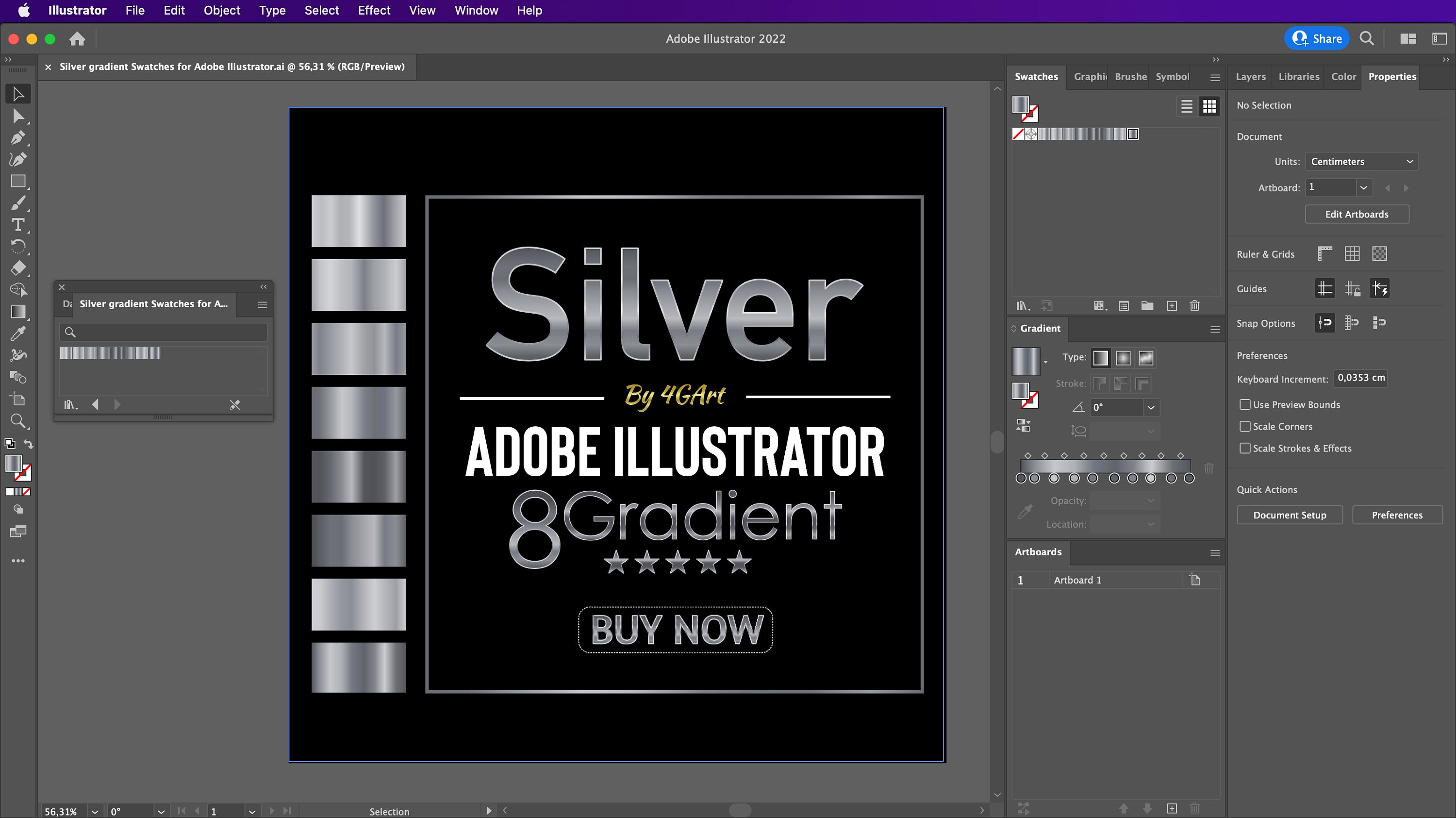Open the Swatch Libraries menu

1023,306
